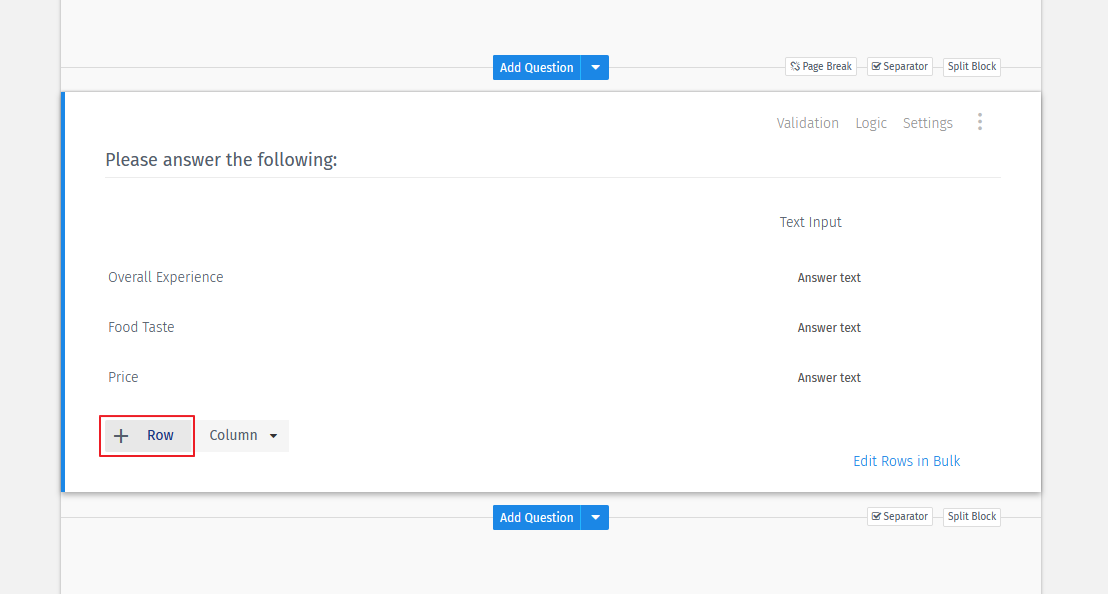Image resolution: width=1108 pixels, height=594 pixels.
Task: Select the Overall Experience row label
Action: point(165,277)
